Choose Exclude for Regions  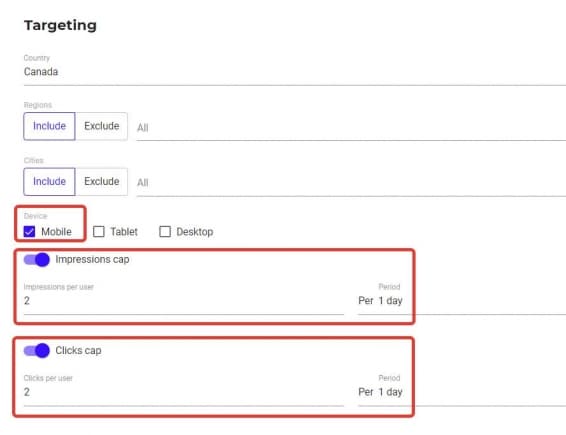[x=101, y=126]
